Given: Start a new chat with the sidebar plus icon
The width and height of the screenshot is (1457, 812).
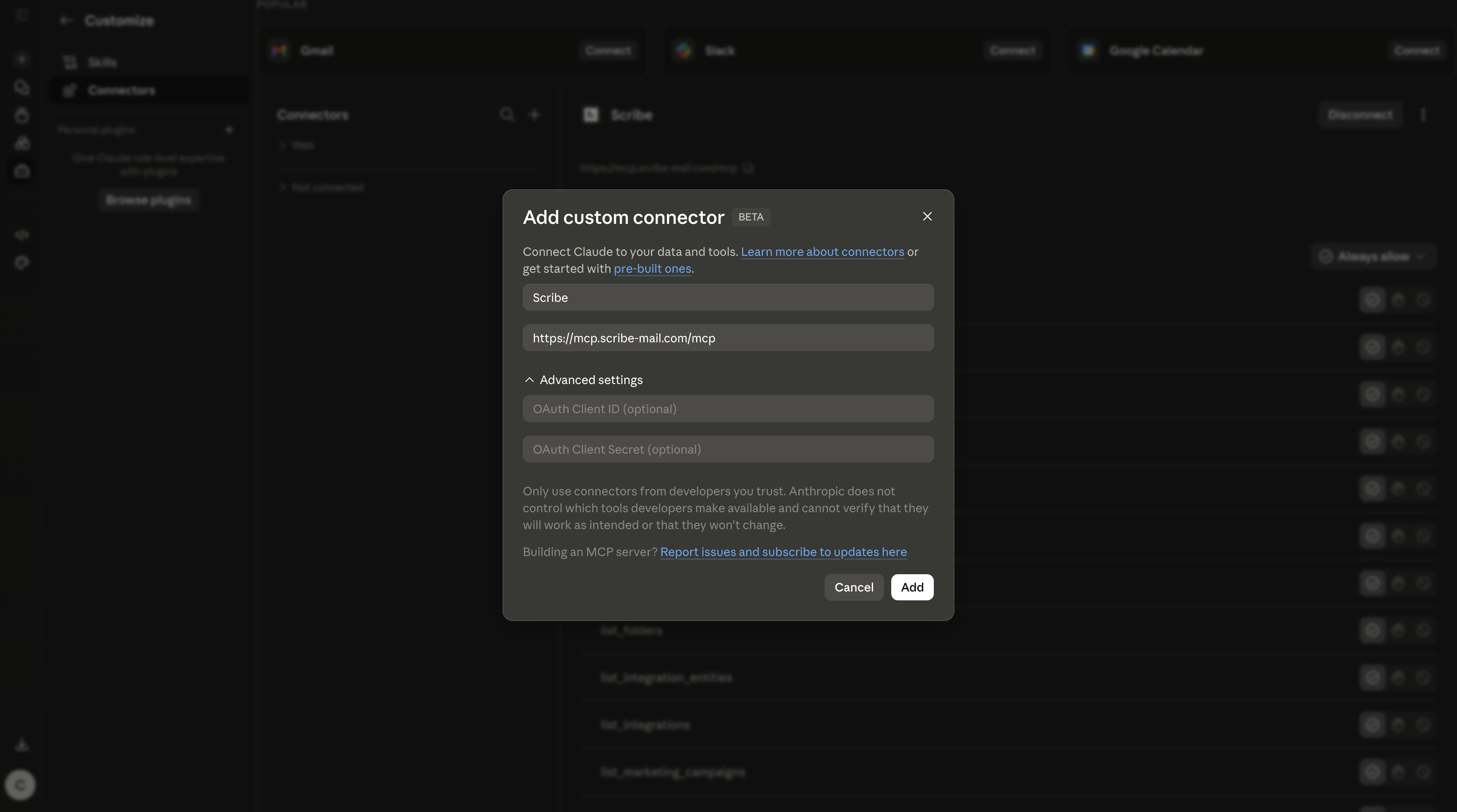Looking at the screenshot, I should point(22,59).
